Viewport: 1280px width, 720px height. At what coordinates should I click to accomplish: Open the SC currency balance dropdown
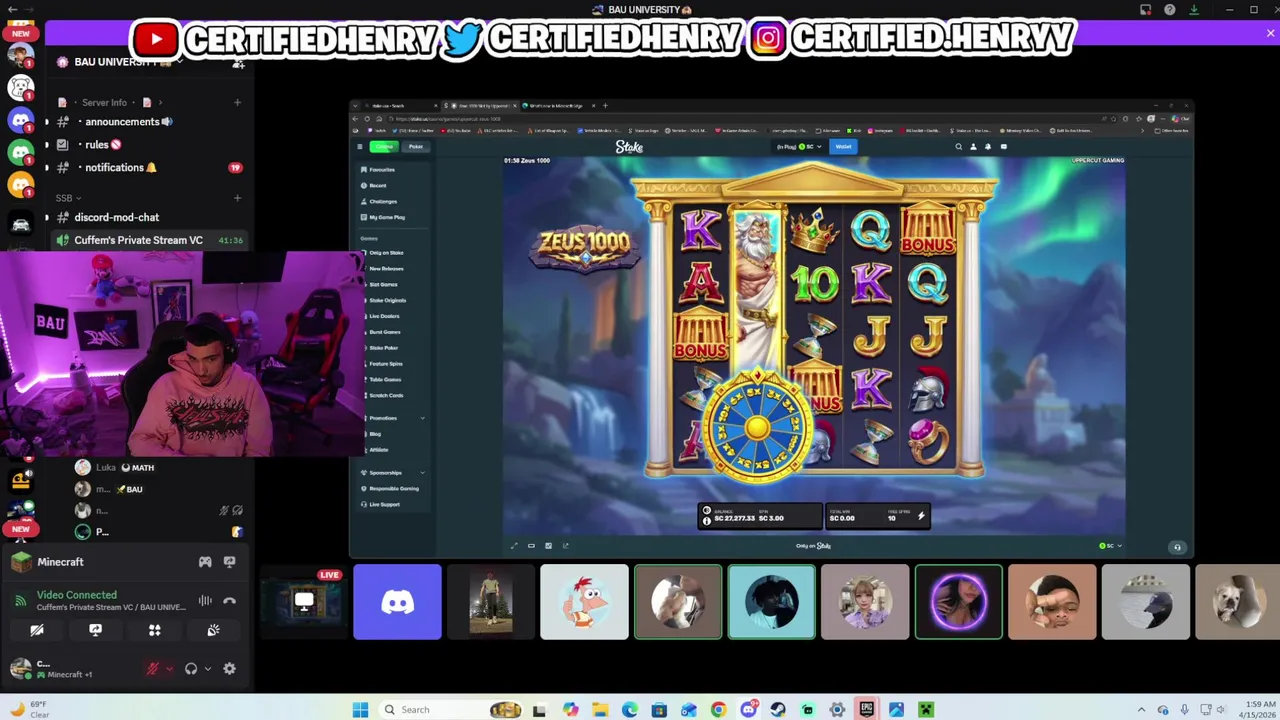(x=799, y=147)
